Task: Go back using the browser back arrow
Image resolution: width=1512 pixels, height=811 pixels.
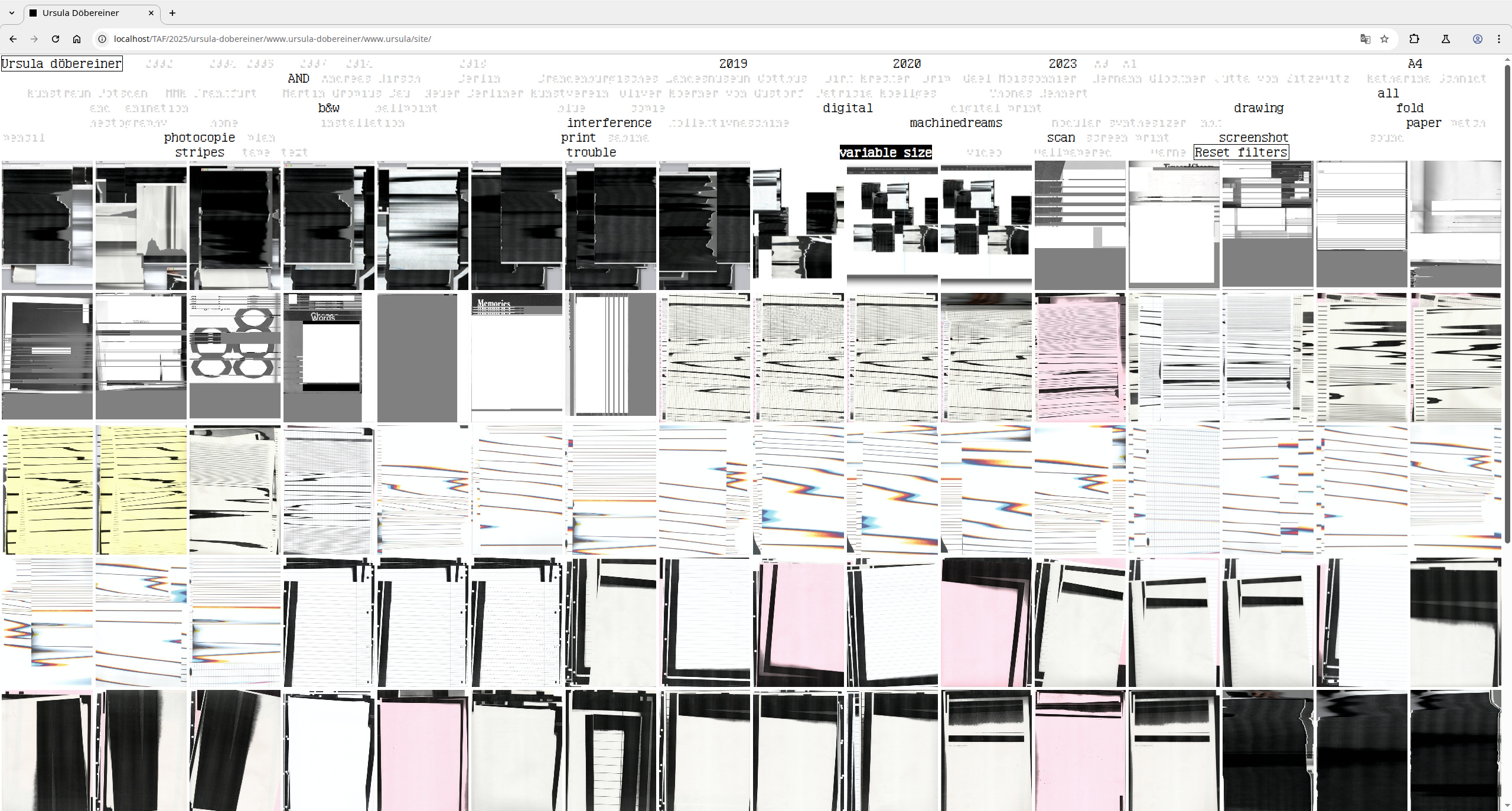Action: 13,39
